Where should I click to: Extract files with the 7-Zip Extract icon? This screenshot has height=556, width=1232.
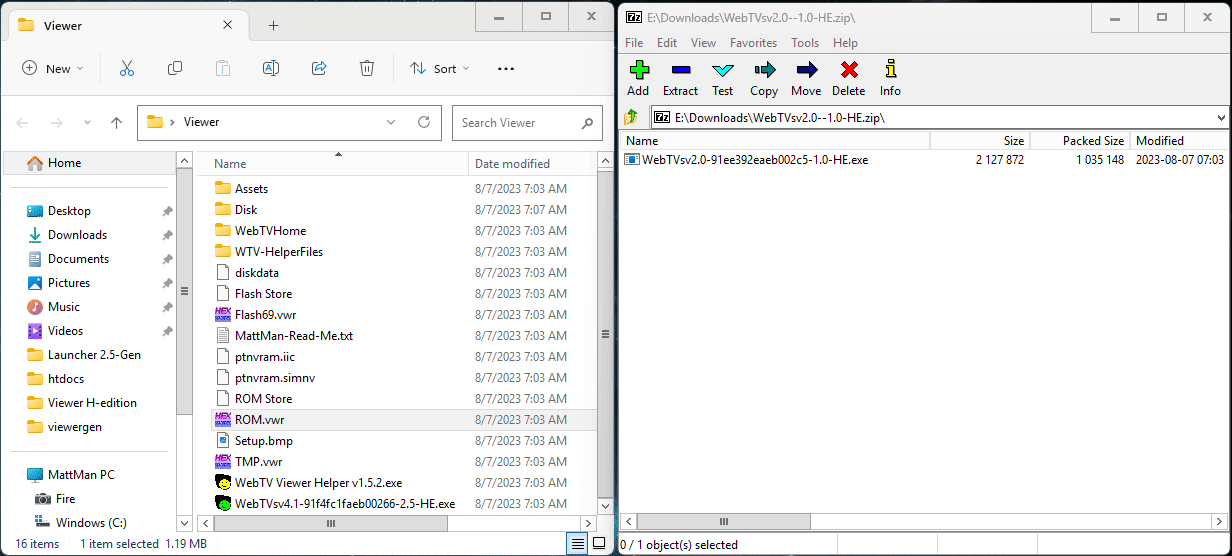pyautogui.click(x=680, y=78)
